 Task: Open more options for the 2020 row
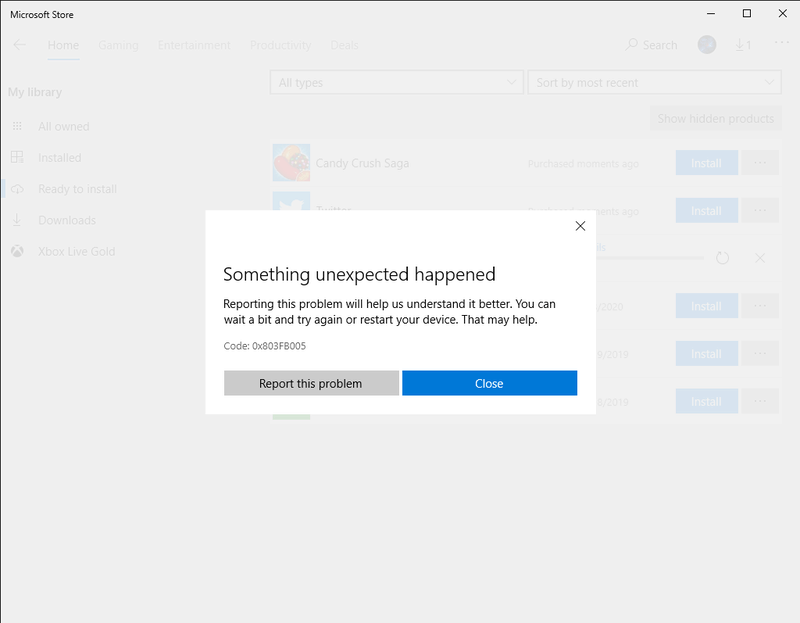pyautogui.click(x=760, y=306)
